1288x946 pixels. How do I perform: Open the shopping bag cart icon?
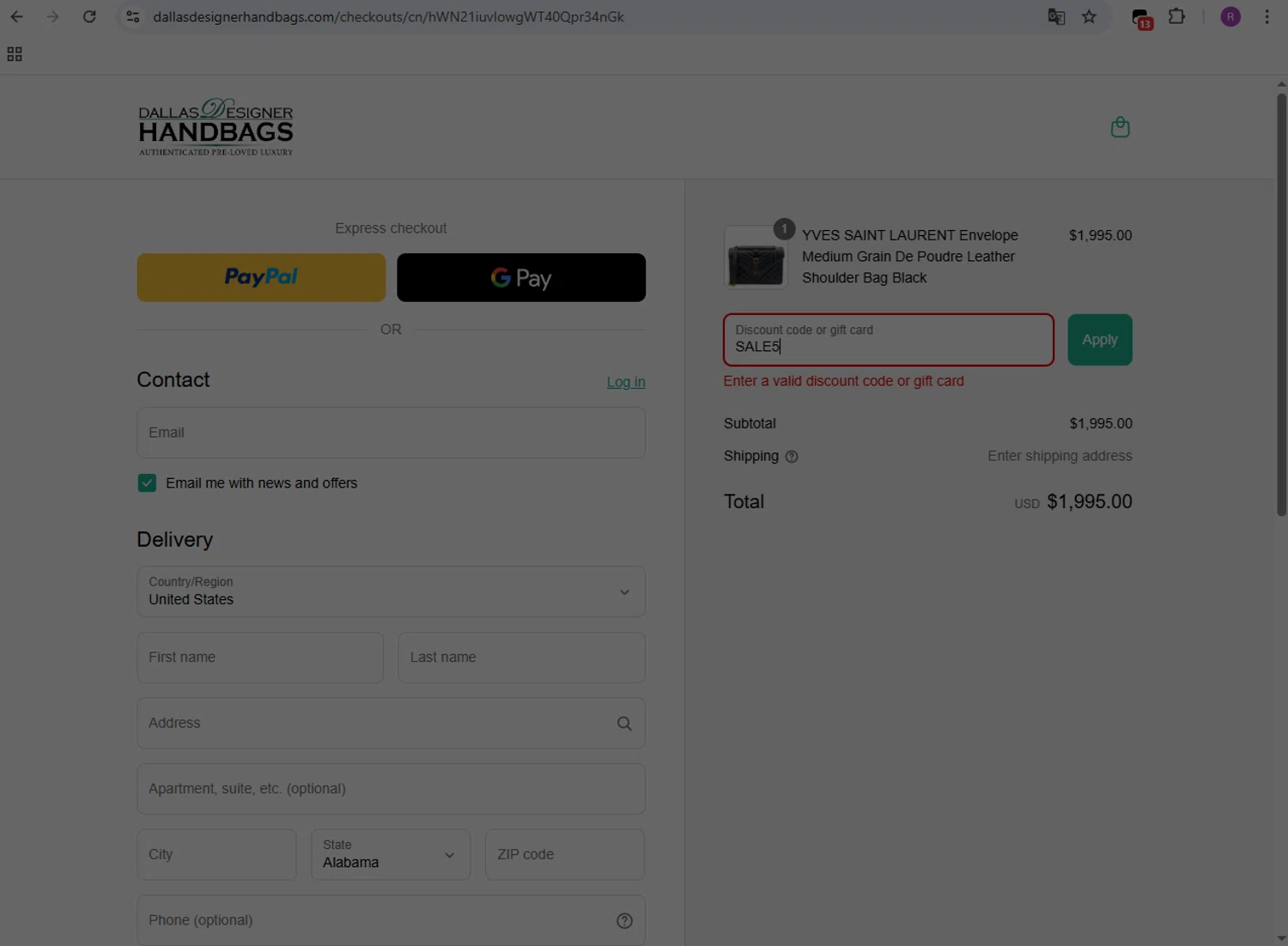point(1121,127)
